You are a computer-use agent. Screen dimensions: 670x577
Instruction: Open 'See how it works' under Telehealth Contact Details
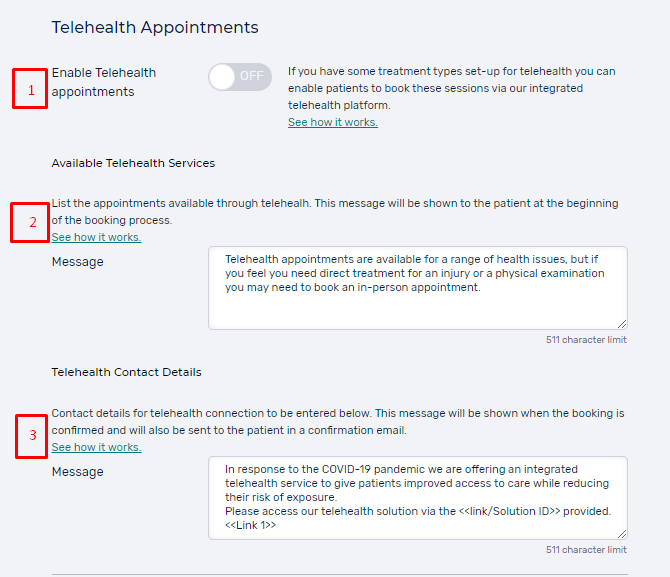[x=96, y=447]
